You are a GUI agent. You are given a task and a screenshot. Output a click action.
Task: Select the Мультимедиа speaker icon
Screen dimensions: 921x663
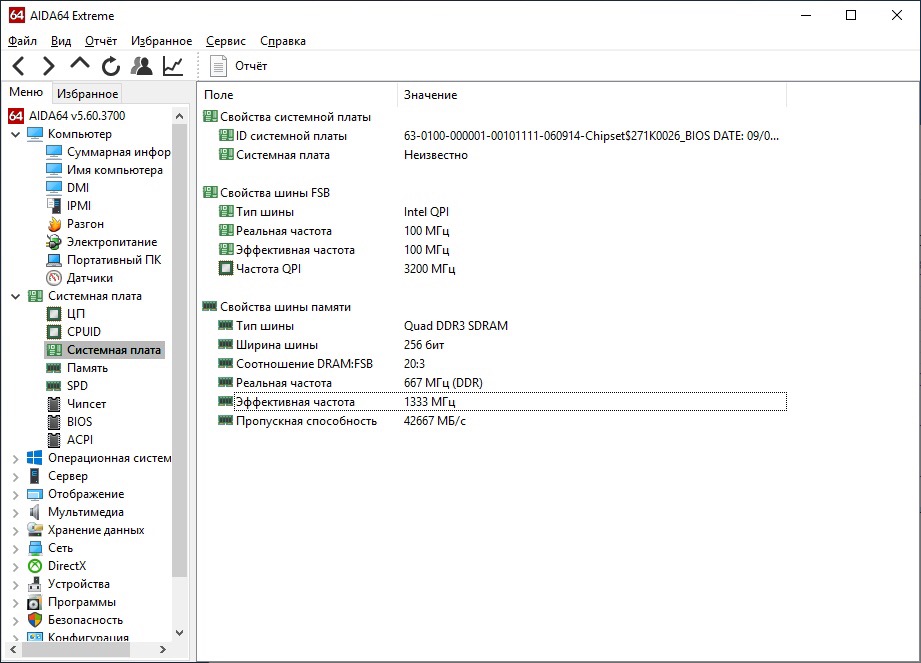[x=35, y=512]
